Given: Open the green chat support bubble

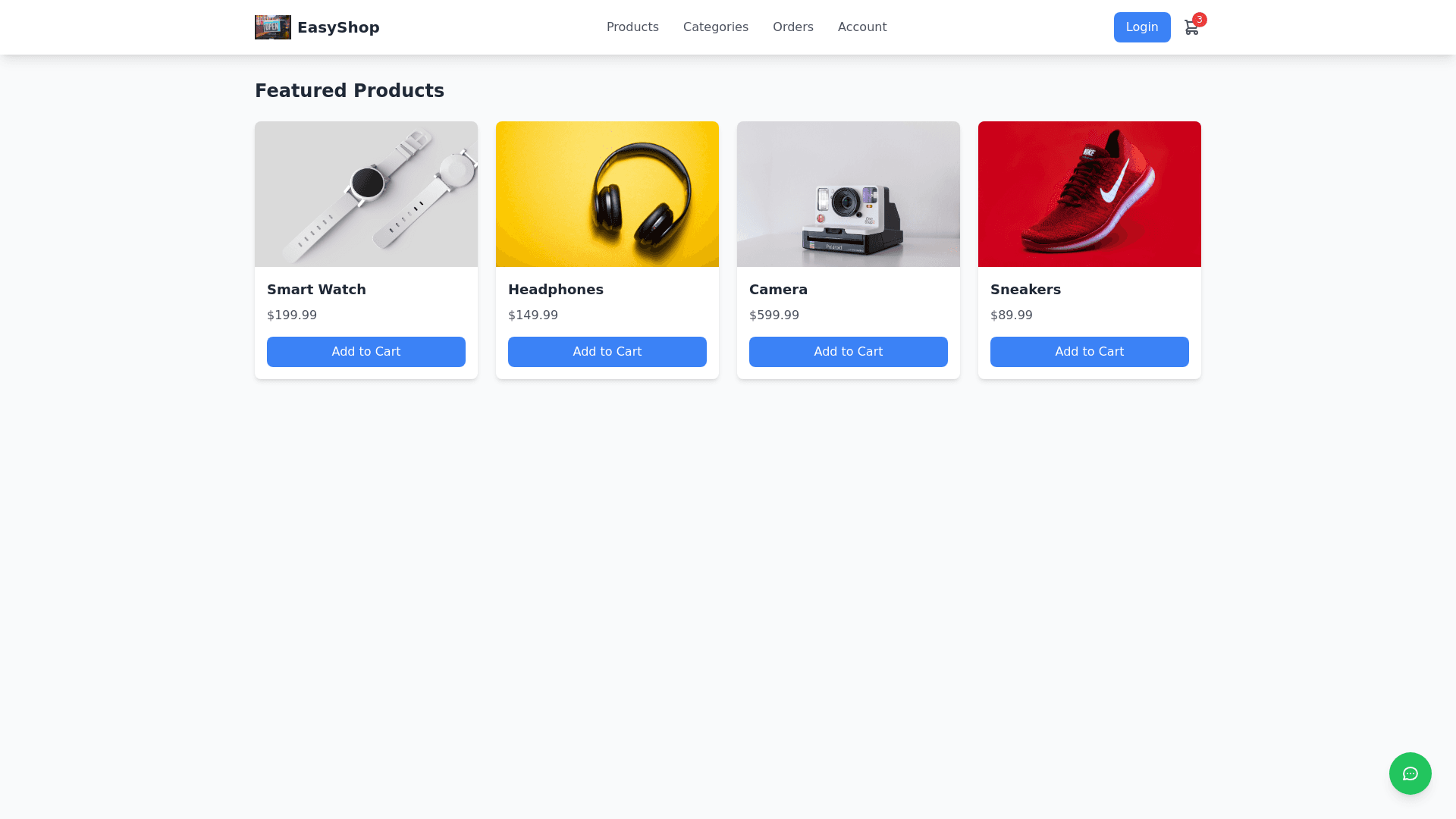Looking at the screenshot, I should coord(1410,773).
